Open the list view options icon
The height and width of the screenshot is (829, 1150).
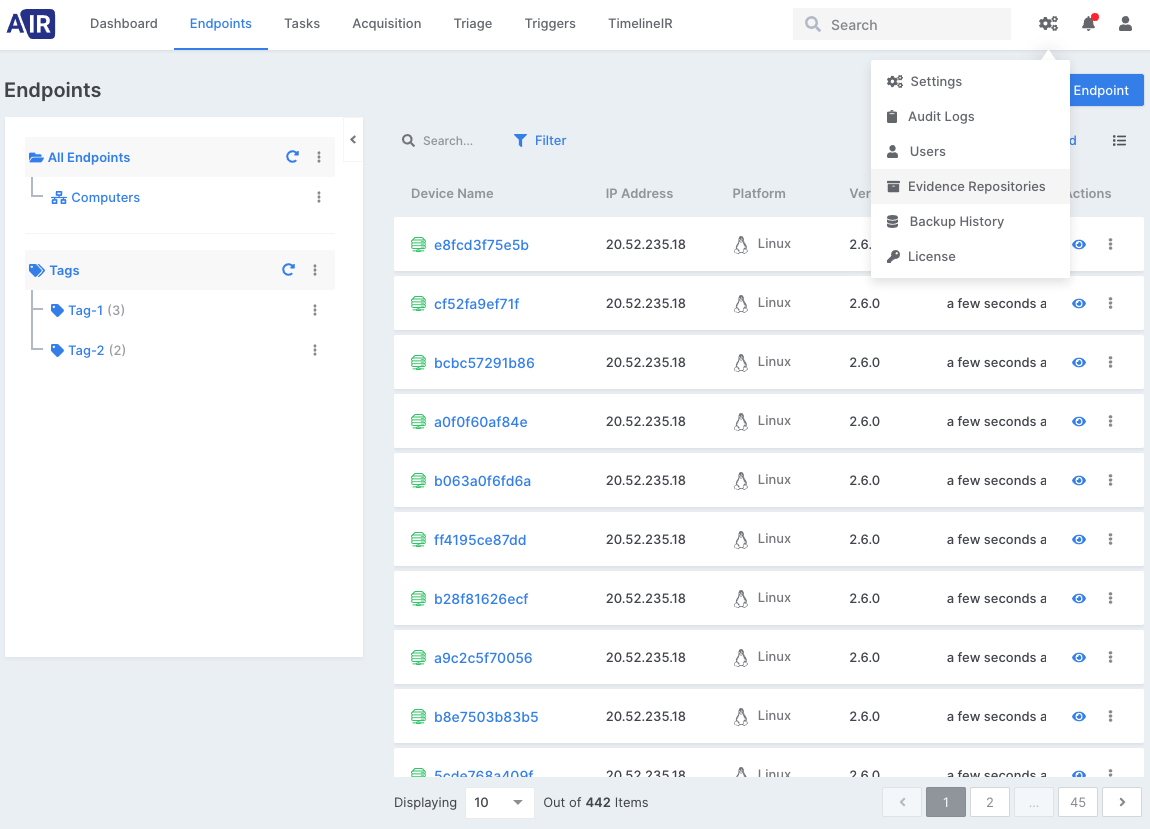[x=1119, y=141]
